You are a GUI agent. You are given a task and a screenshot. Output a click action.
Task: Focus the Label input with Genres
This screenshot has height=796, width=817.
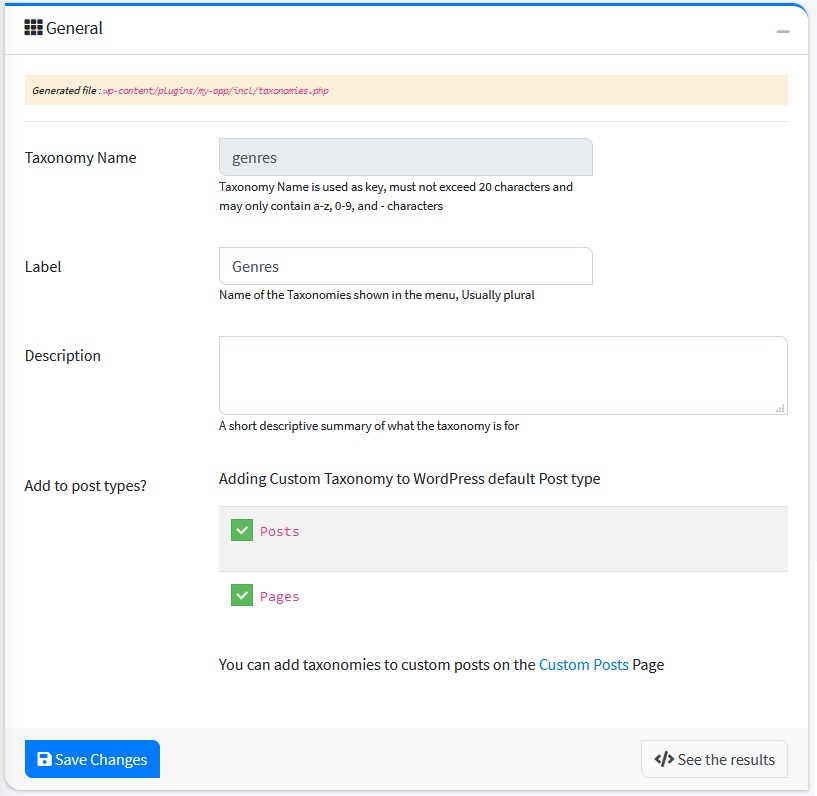[x=405, y=266]
